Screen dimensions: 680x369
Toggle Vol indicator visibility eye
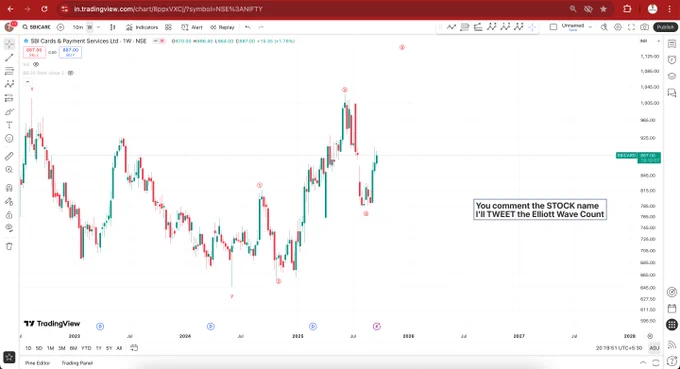[x=36, y=64]
